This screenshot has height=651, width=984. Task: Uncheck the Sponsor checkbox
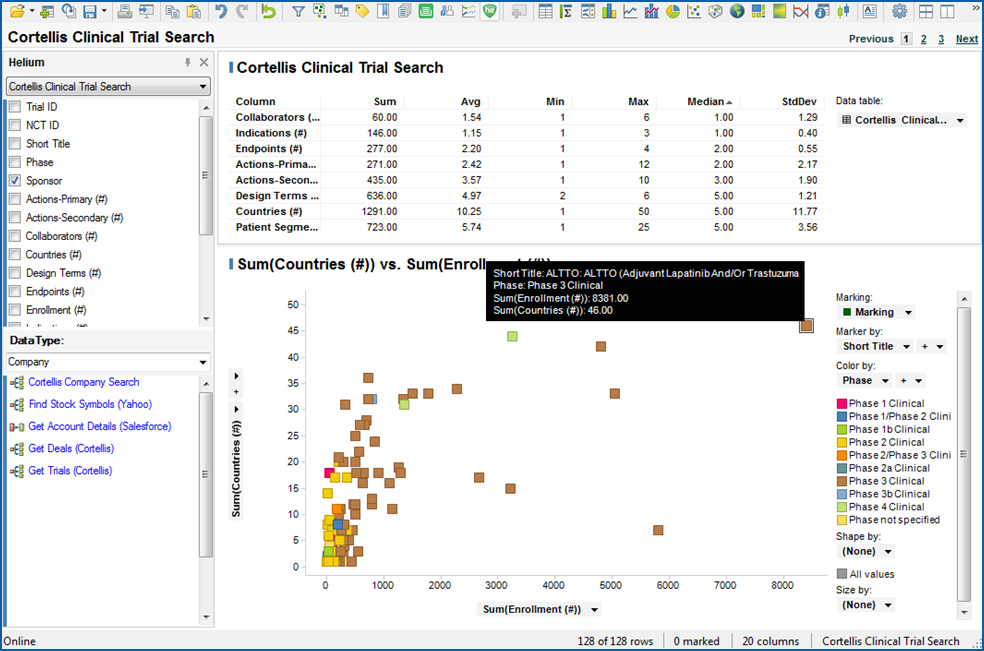pos(15,181)
